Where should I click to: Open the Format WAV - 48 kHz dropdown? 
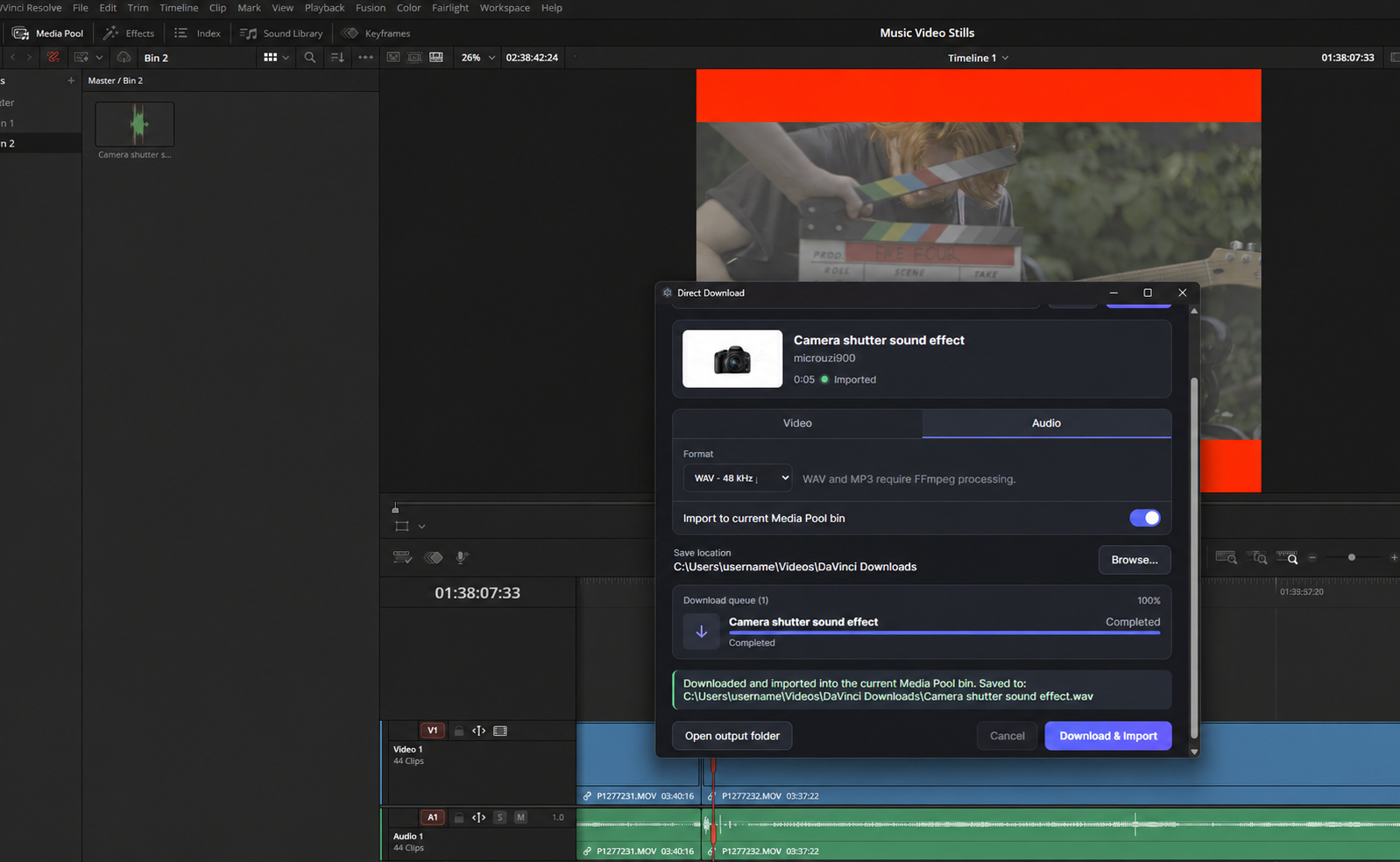(x=738, y=478)
